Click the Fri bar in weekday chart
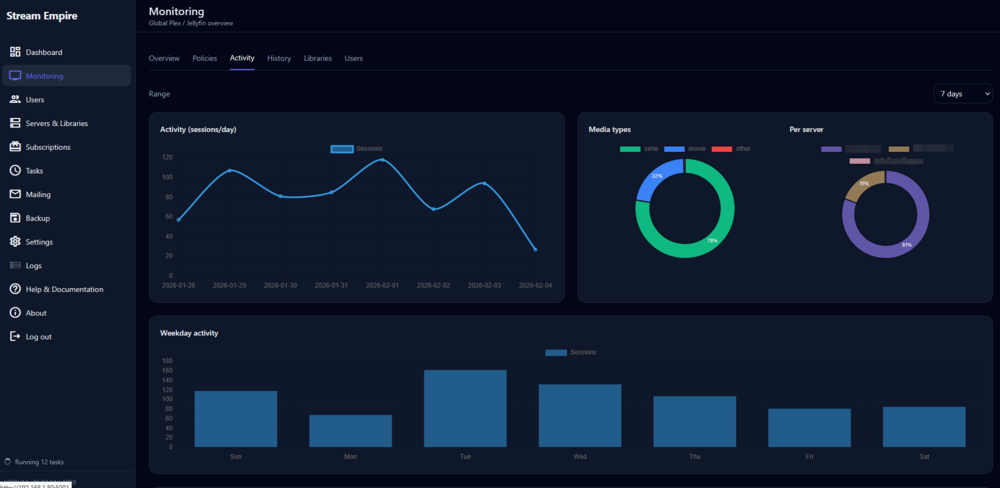Image resolution: width=1000 pixels, height=488 pixels. 809,427
